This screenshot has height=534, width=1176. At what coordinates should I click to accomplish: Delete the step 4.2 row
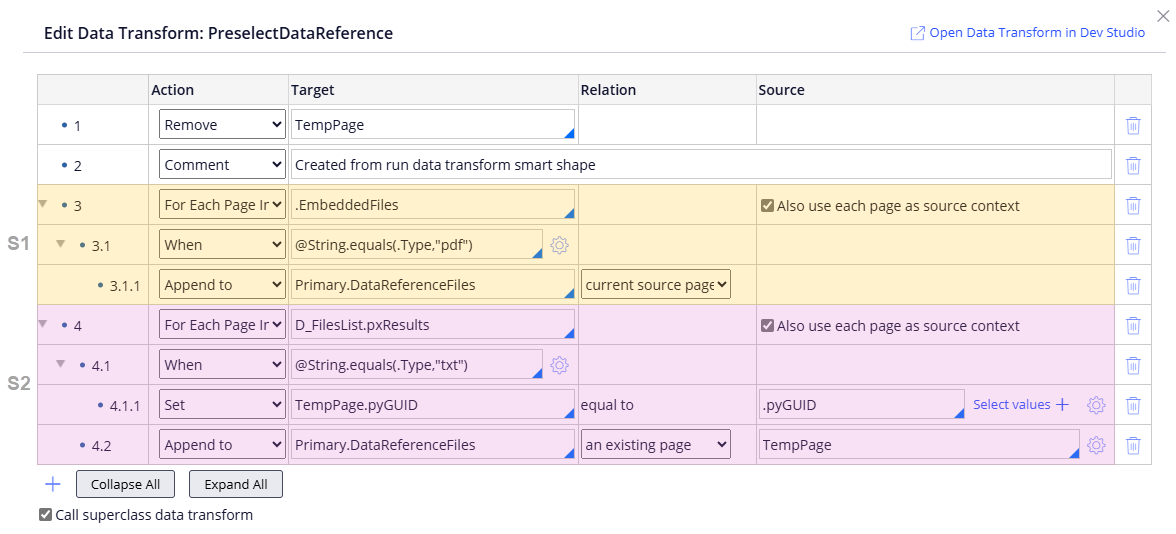click(1133, 445)
